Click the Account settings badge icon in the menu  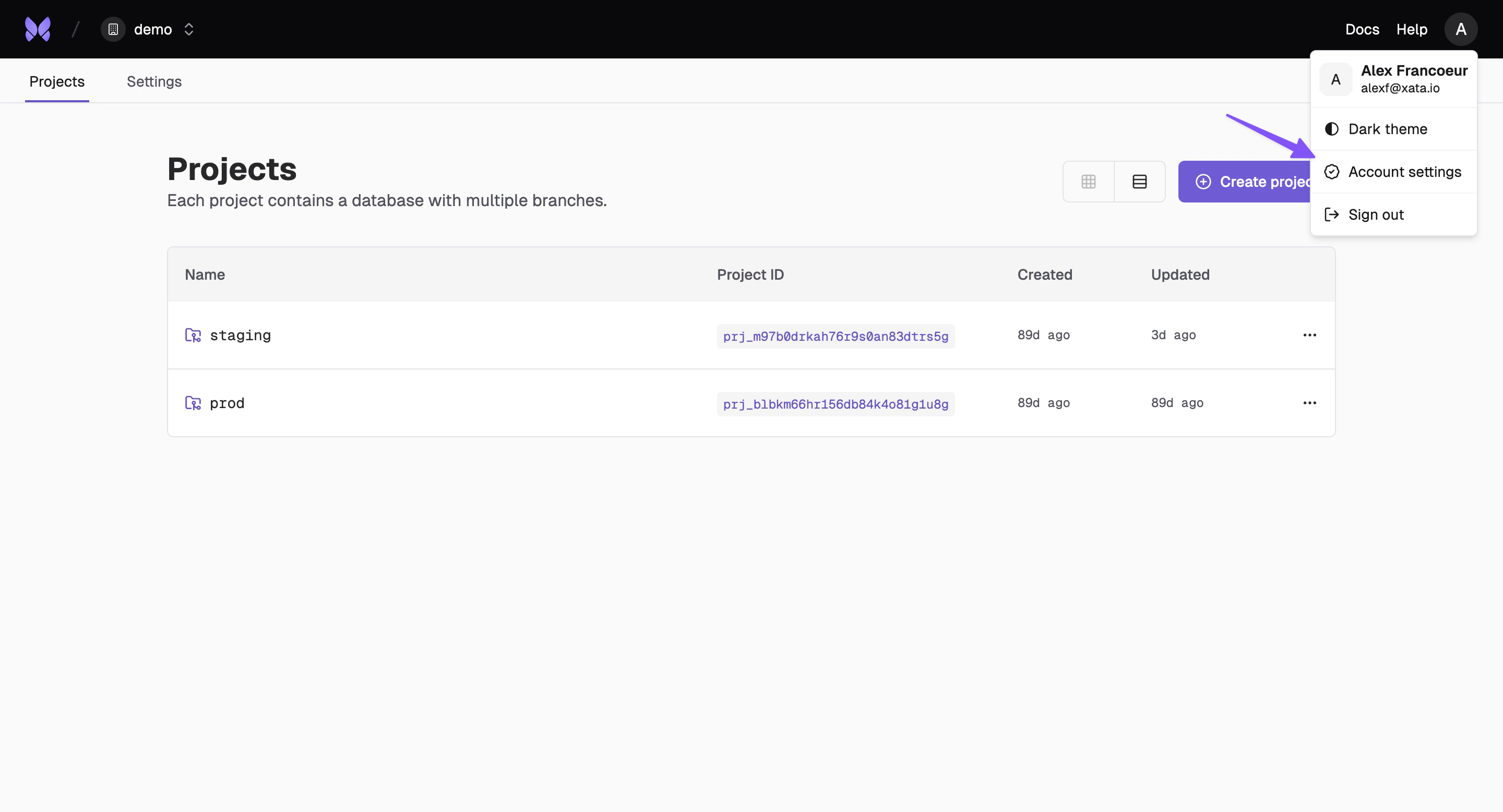(x=1332, y=172)
